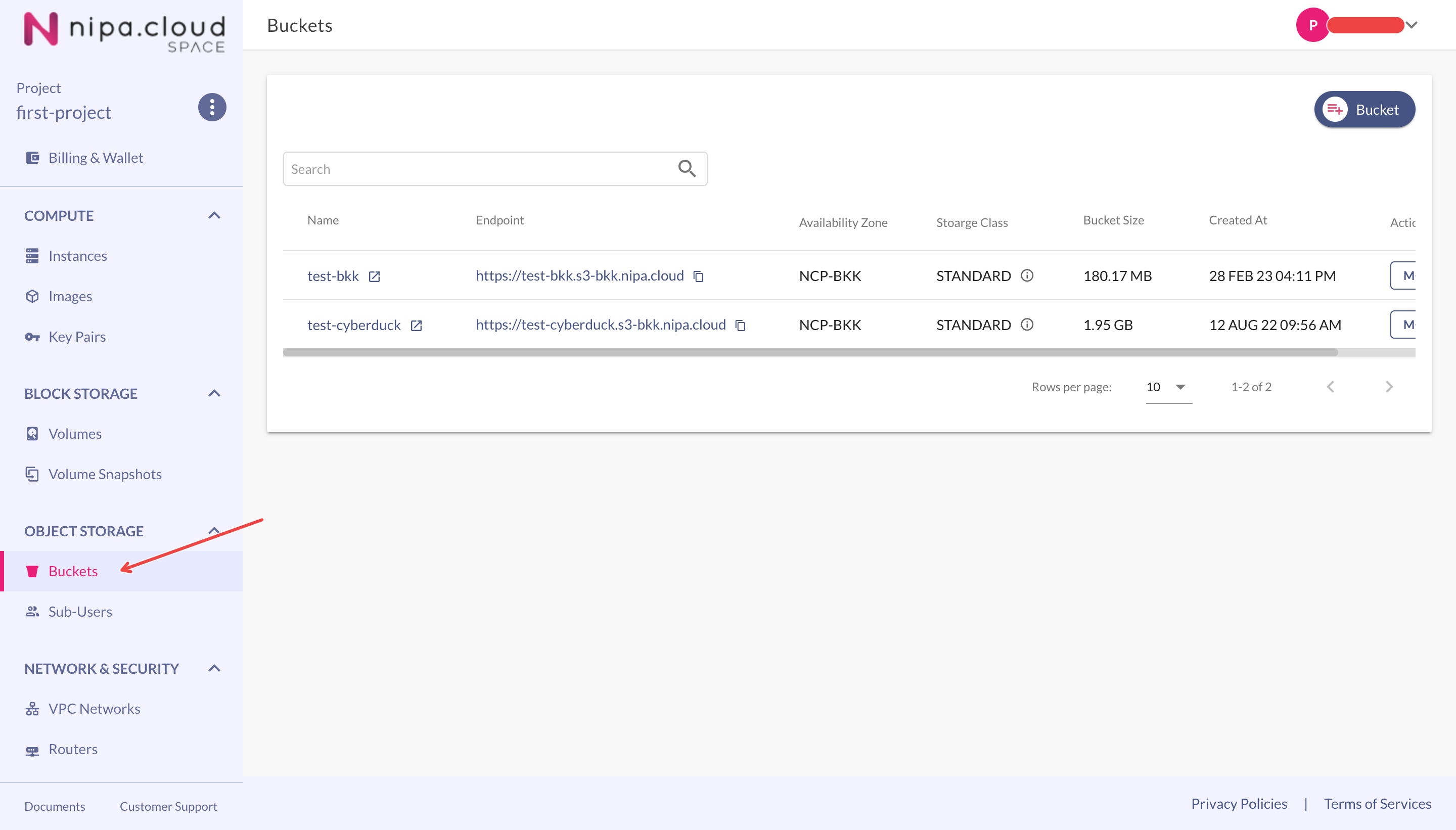Screen dimensions: 1456x830
Task: Copy the test-cyberduck endpoint URL icon
Action: [741, 326]
